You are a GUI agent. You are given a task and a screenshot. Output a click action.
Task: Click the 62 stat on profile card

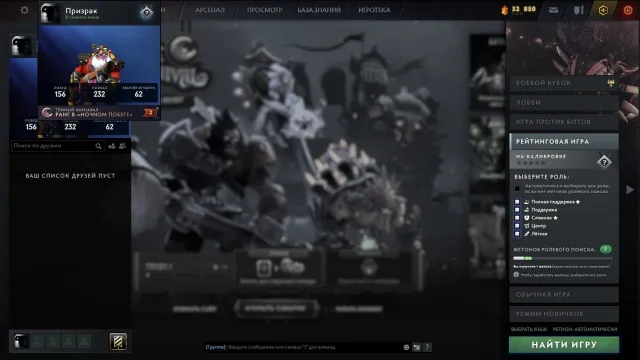point(138,92)
